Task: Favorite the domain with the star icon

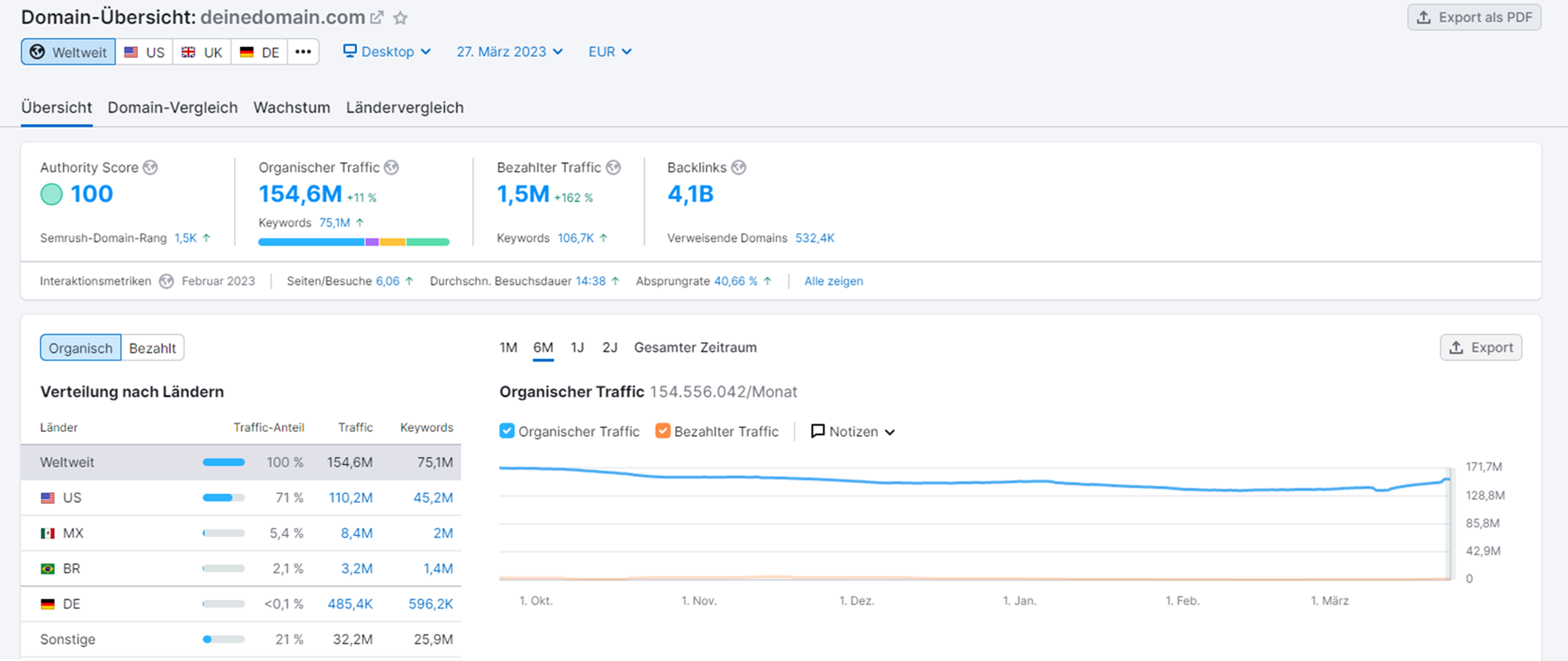Action: (x=400, y=17)
